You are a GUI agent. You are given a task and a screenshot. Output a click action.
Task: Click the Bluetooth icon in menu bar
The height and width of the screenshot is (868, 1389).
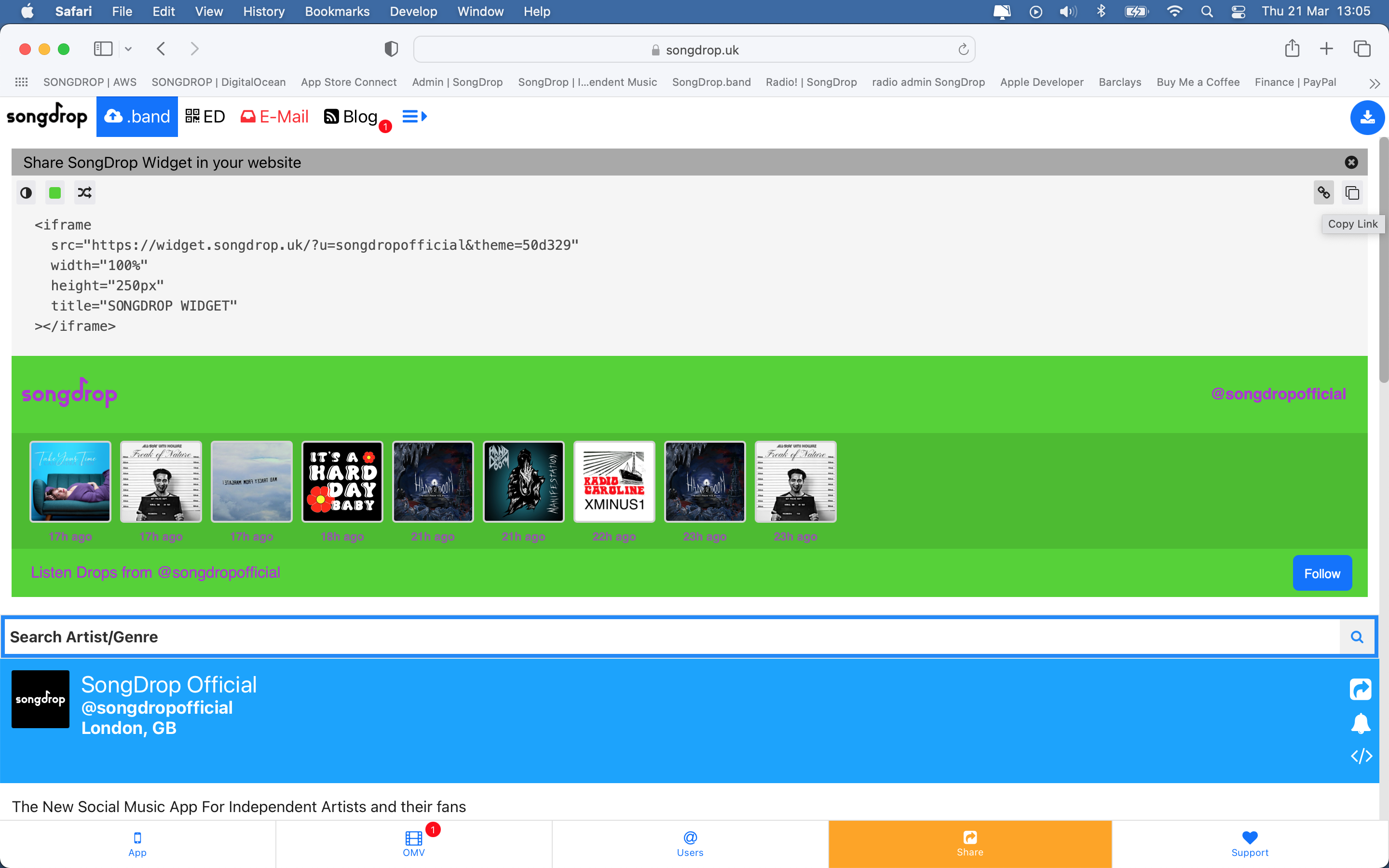(1101, 12)
